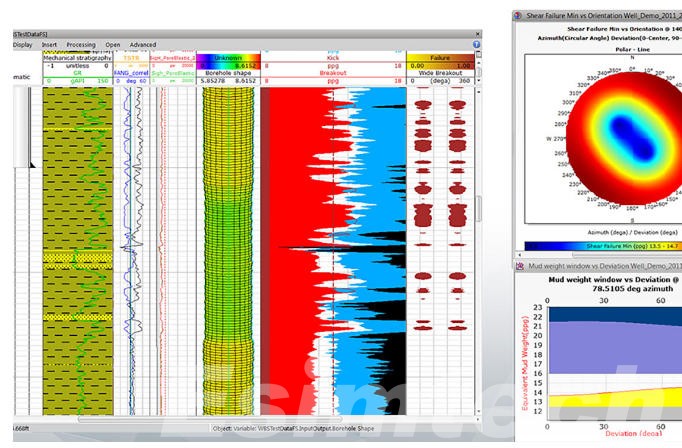Click the Shear Failure window title icon
This screenshot has width=682, height=448.
[x=518, y=16]
